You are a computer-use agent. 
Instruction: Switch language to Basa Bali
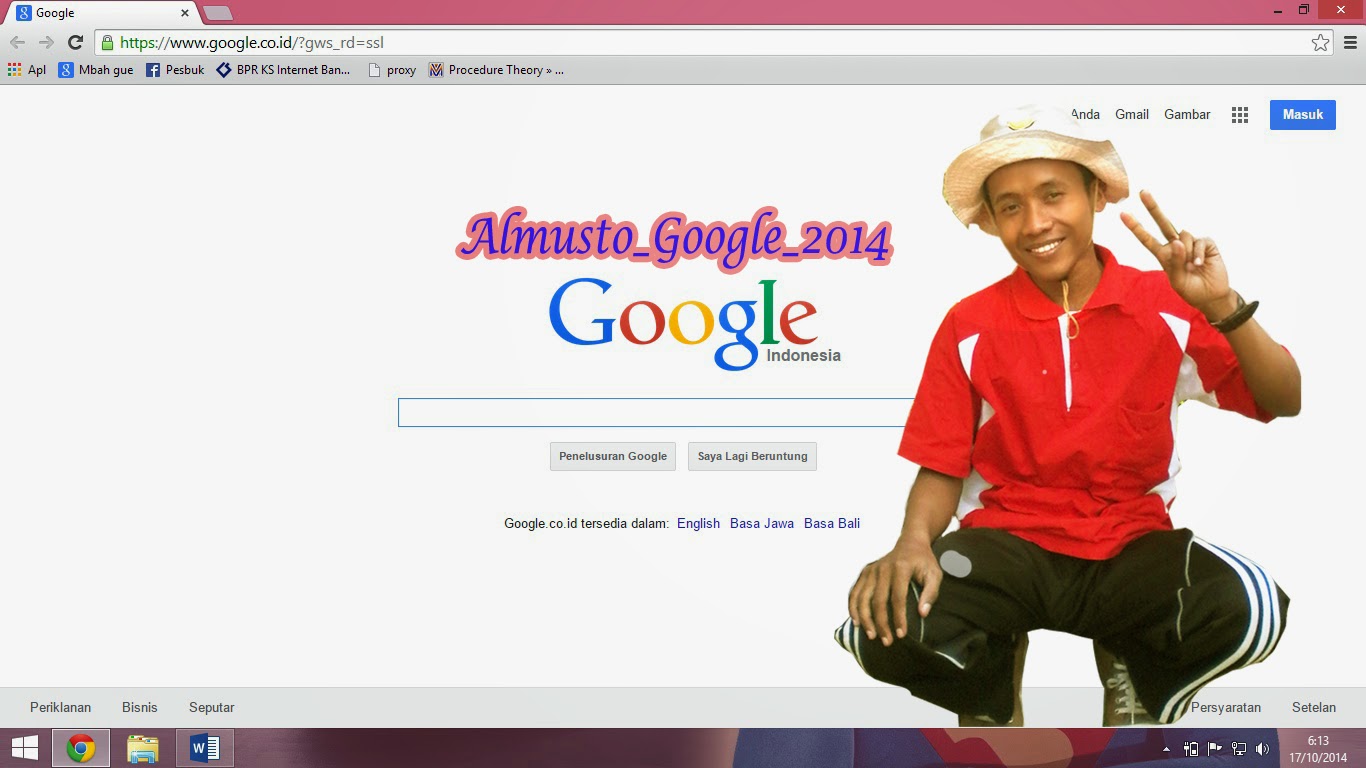click(x=832, y=523)
